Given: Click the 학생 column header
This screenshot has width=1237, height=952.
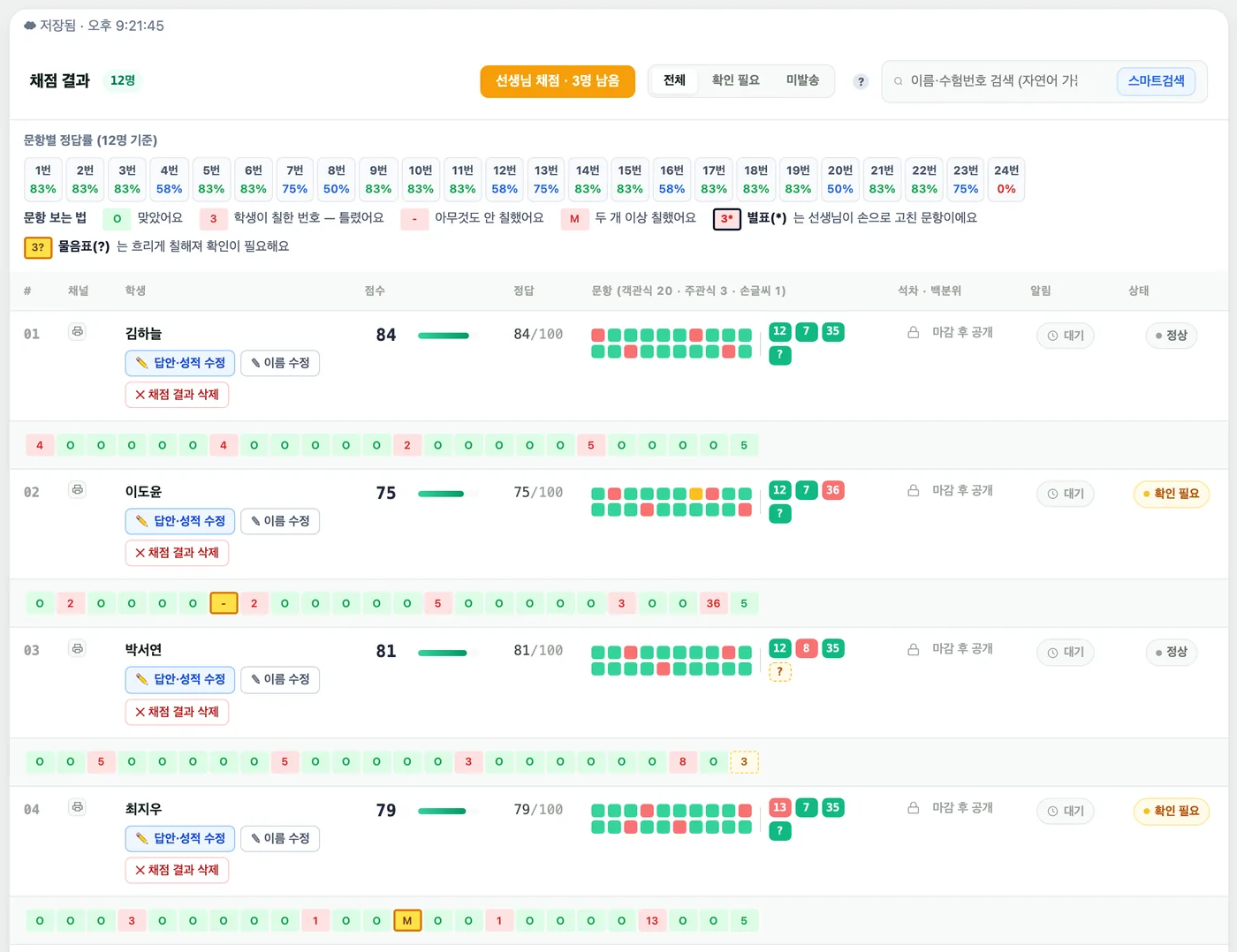Looking at the screenshot, I should (x=135, y=291).
